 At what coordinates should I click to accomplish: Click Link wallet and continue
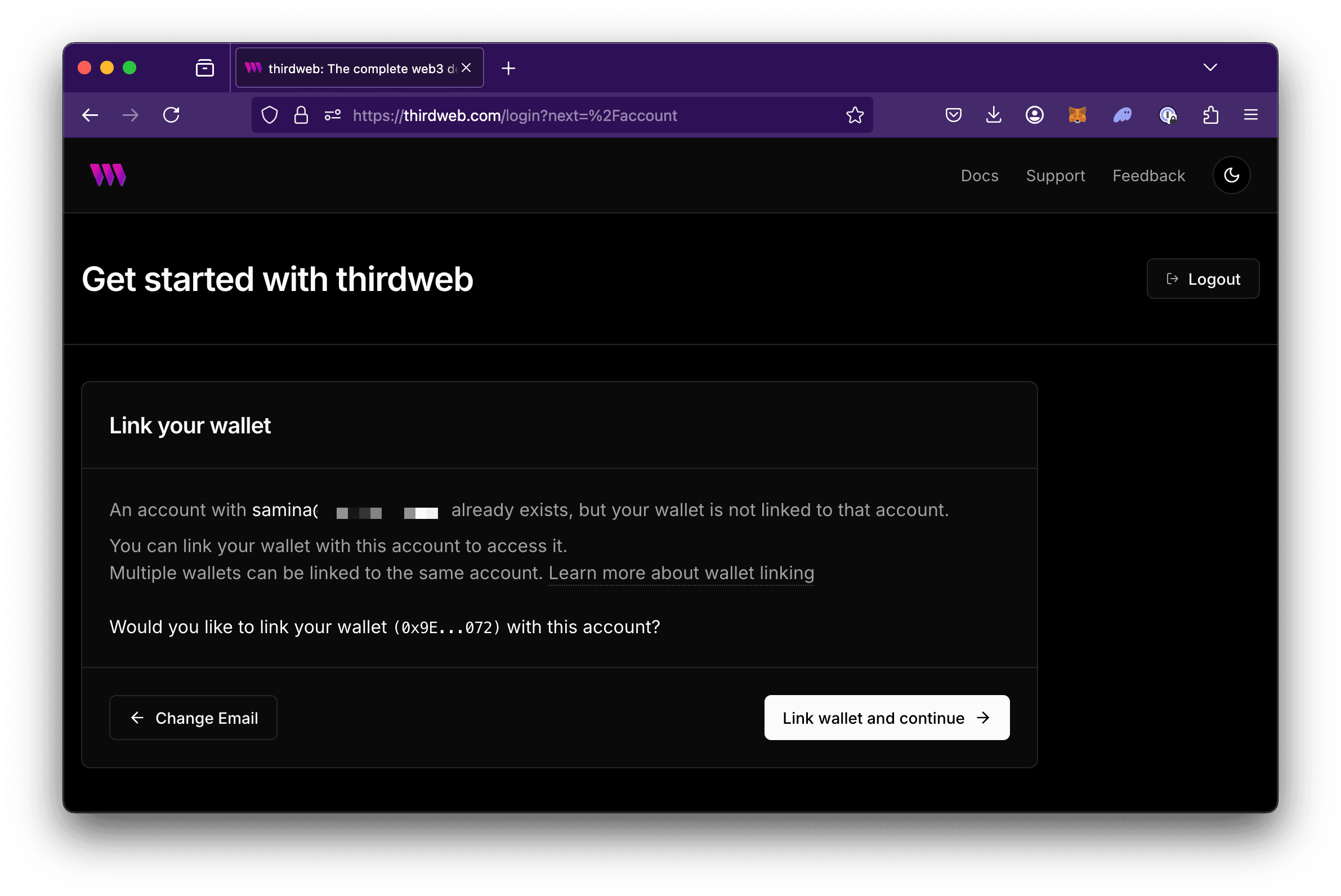886,718
